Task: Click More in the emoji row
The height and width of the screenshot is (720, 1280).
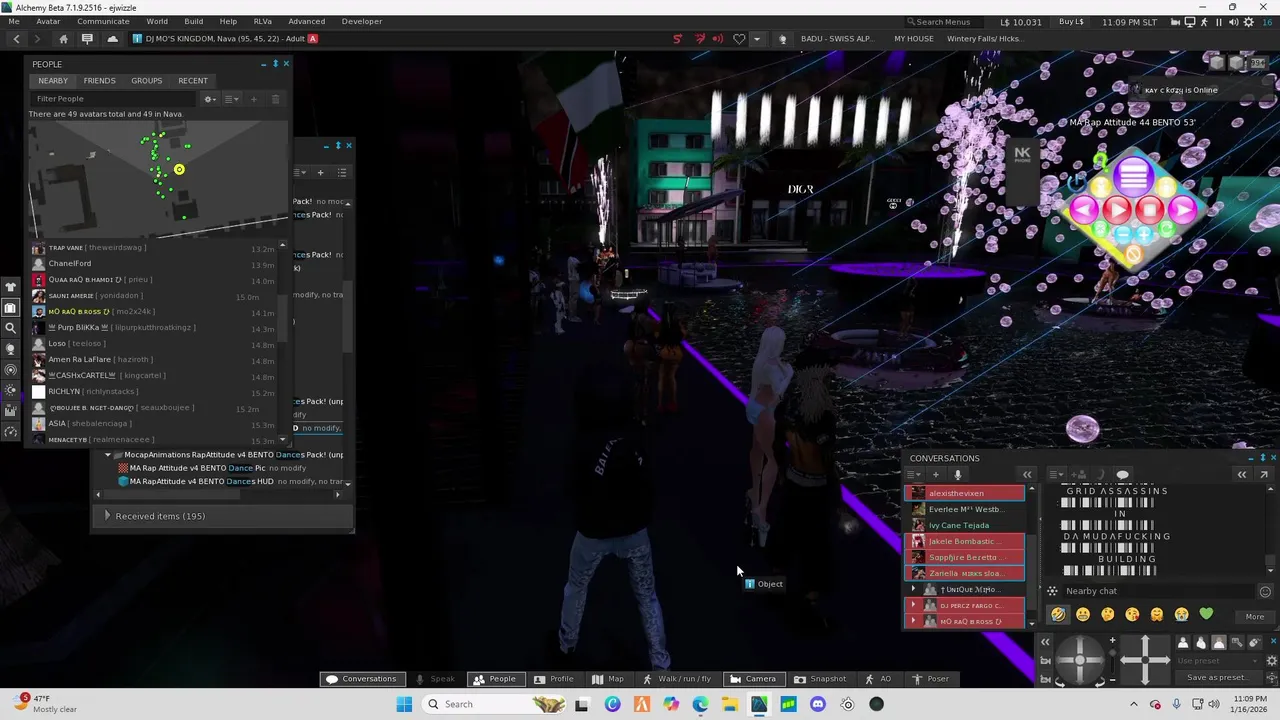Action: 1255,617
